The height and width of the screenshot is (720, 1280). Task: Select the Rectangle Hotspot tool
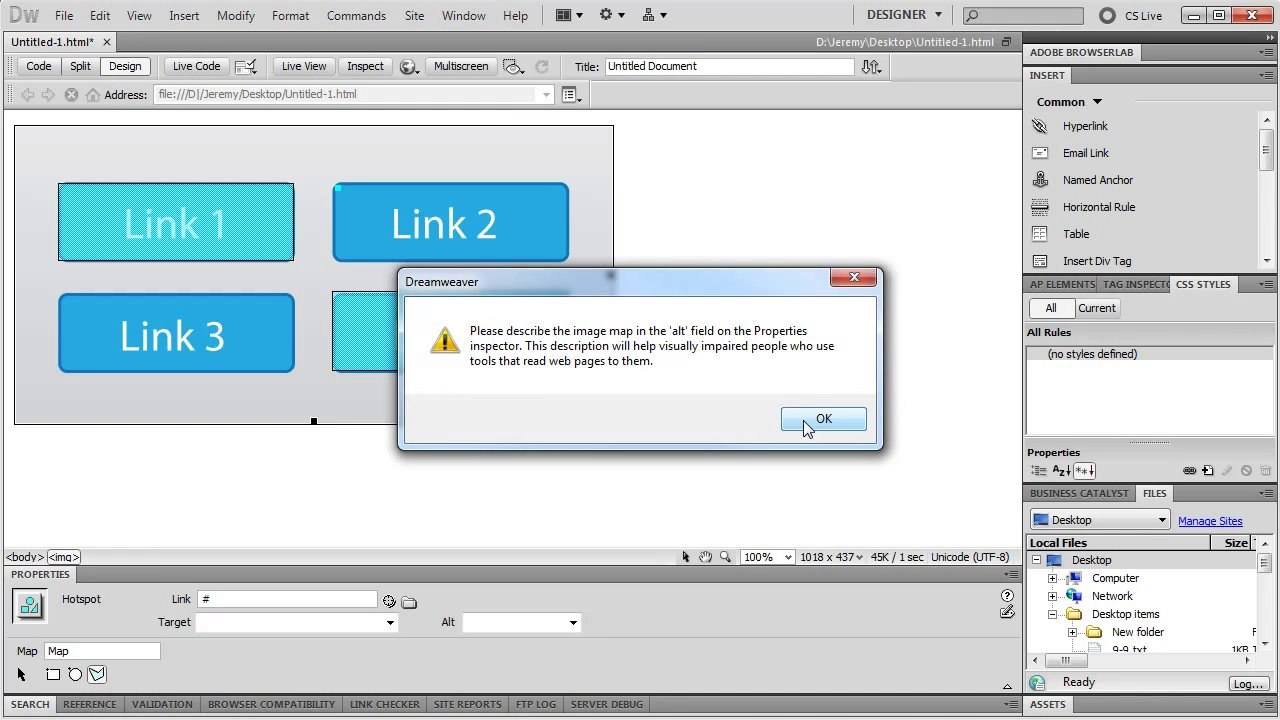(x=53, y=675)
